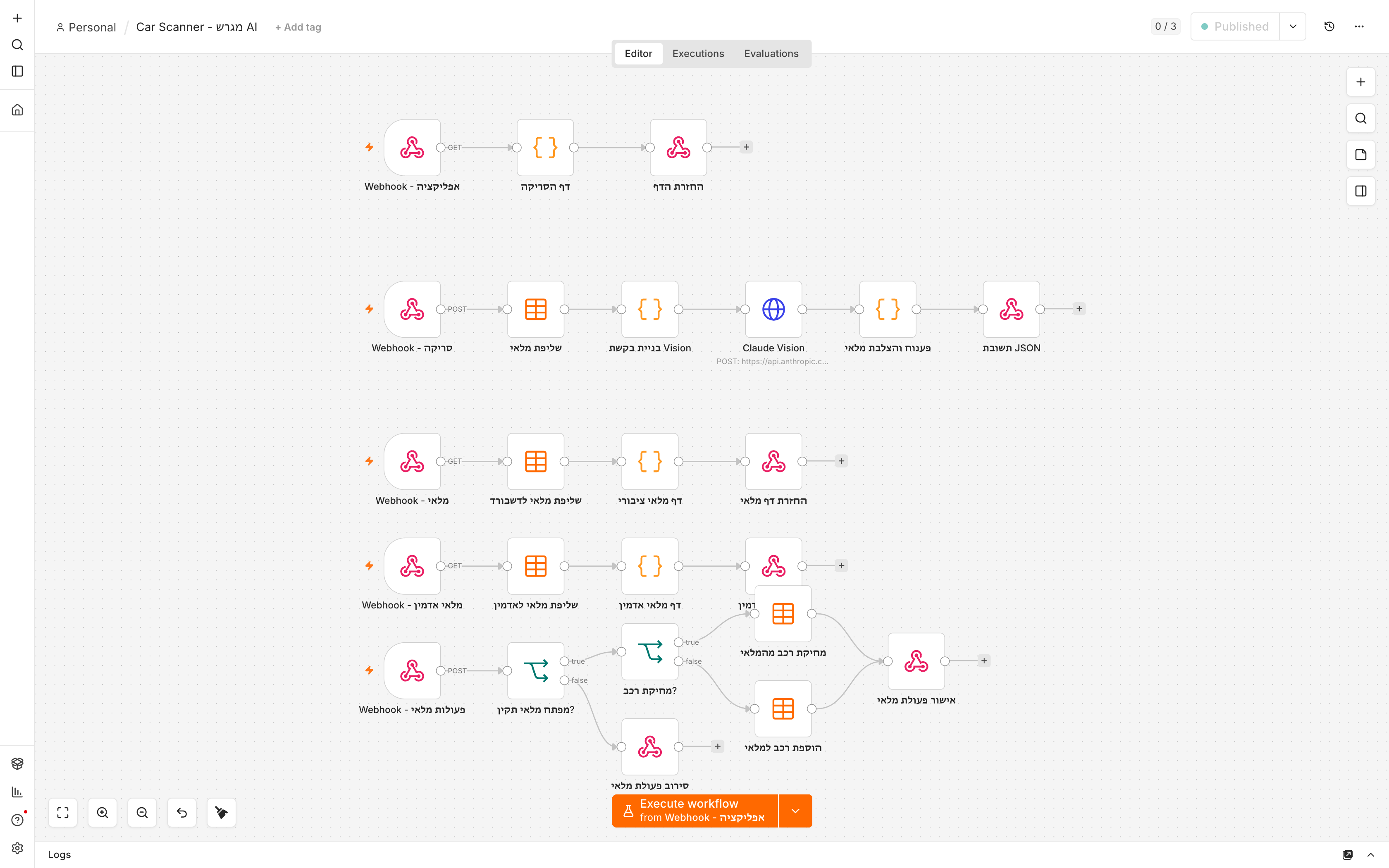Open the Execute workflow trigger dropdown
The width and height of the screenshot is (1389, 868).
pos(795,811)
